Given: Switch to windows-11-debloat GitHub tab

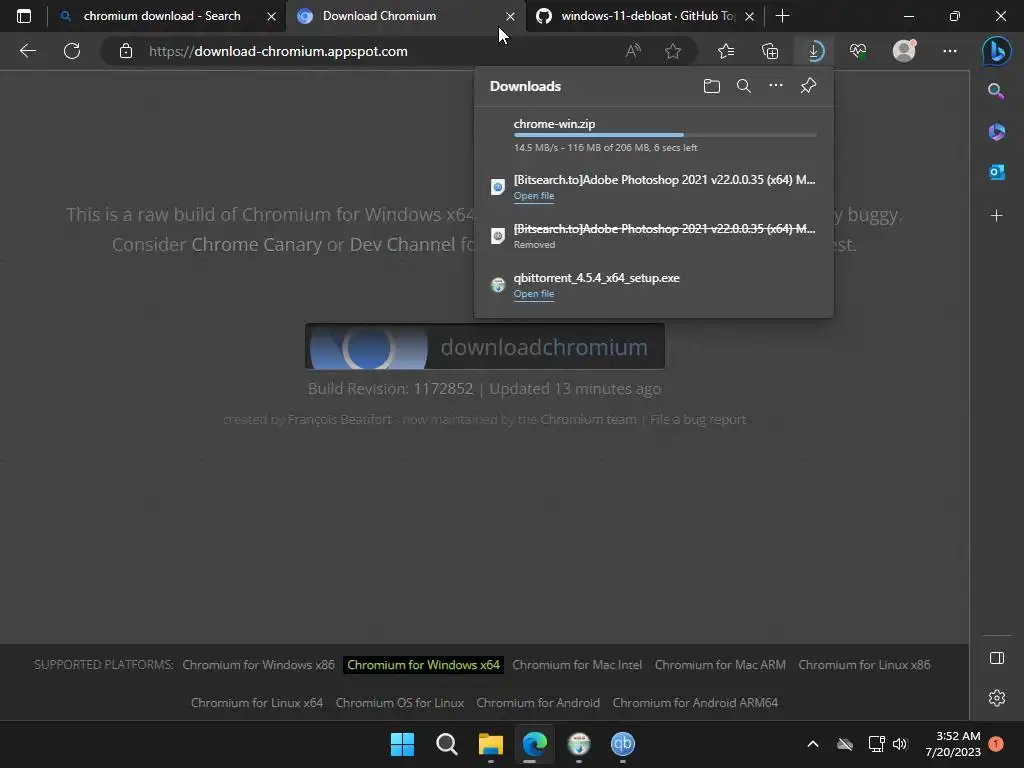Looking at the screenshot, I should click(x=645, y=16).
